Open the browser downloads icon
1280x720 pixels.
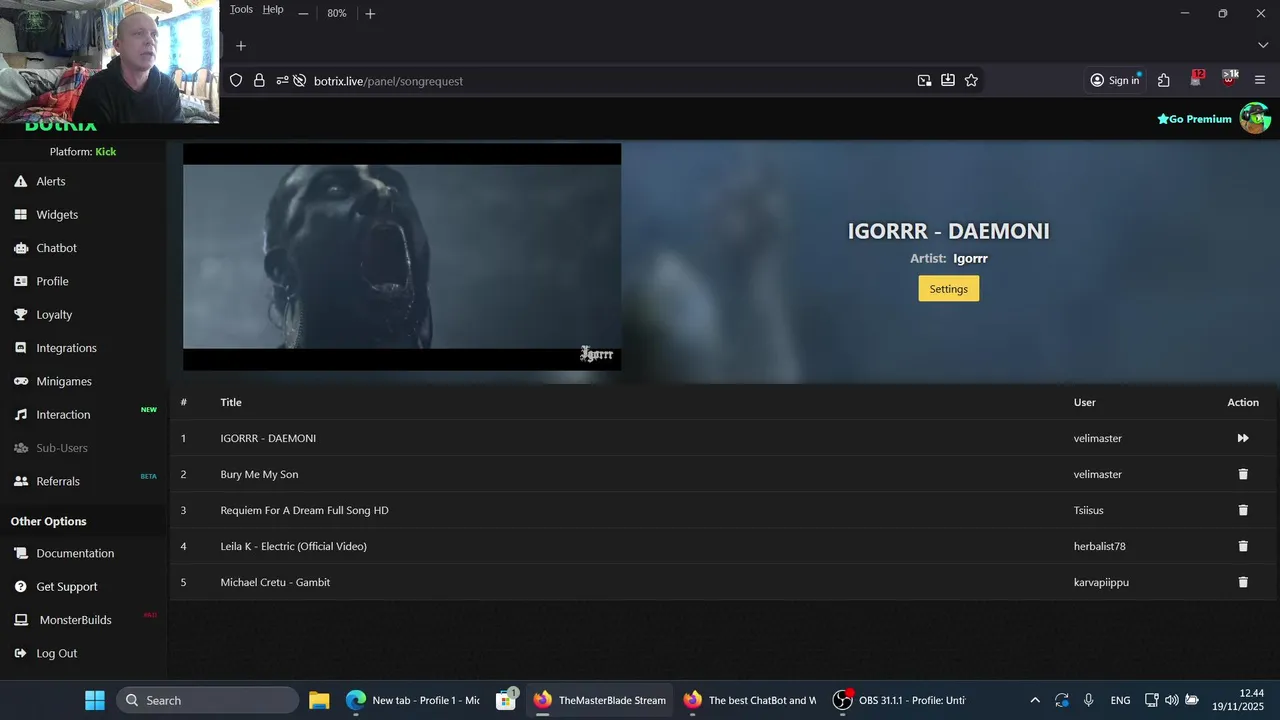pyautogui.click(x=947, y=80)
